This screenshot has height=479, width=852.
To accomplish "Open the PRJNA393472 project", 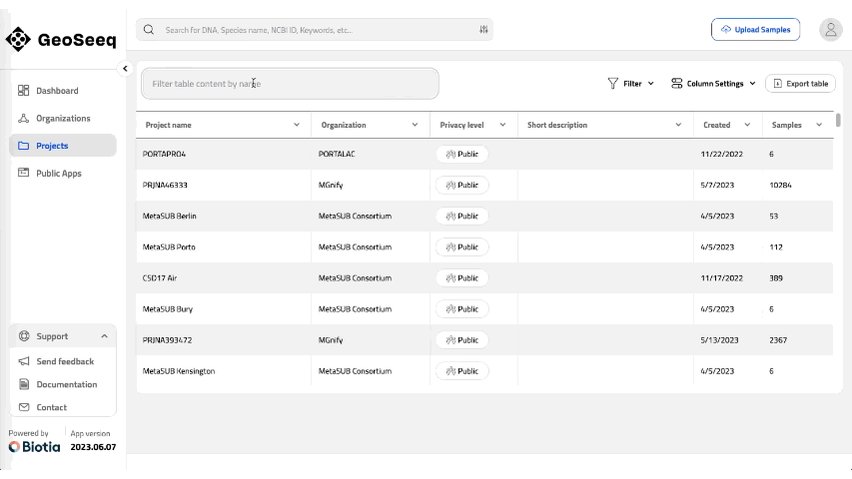I will (167, 340).
